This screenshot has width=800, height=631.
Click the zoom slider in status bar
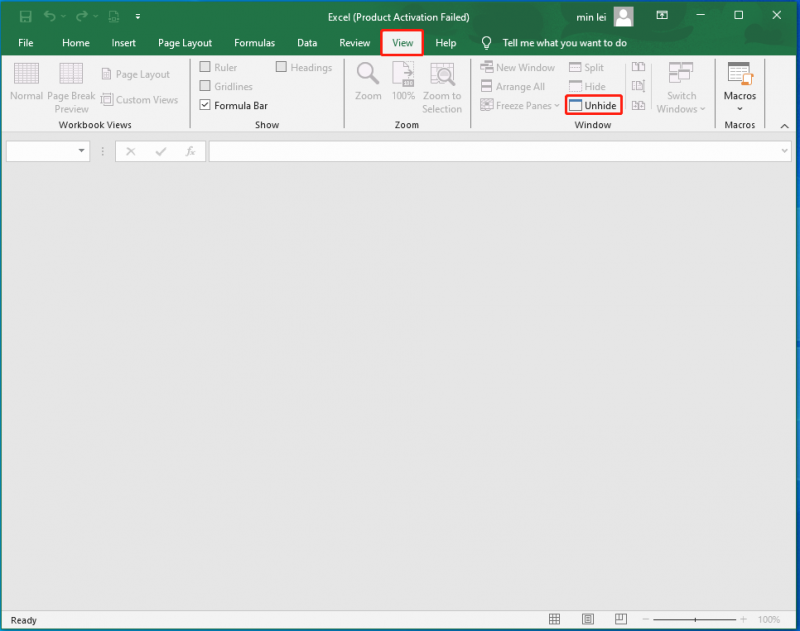pos(694,619)
